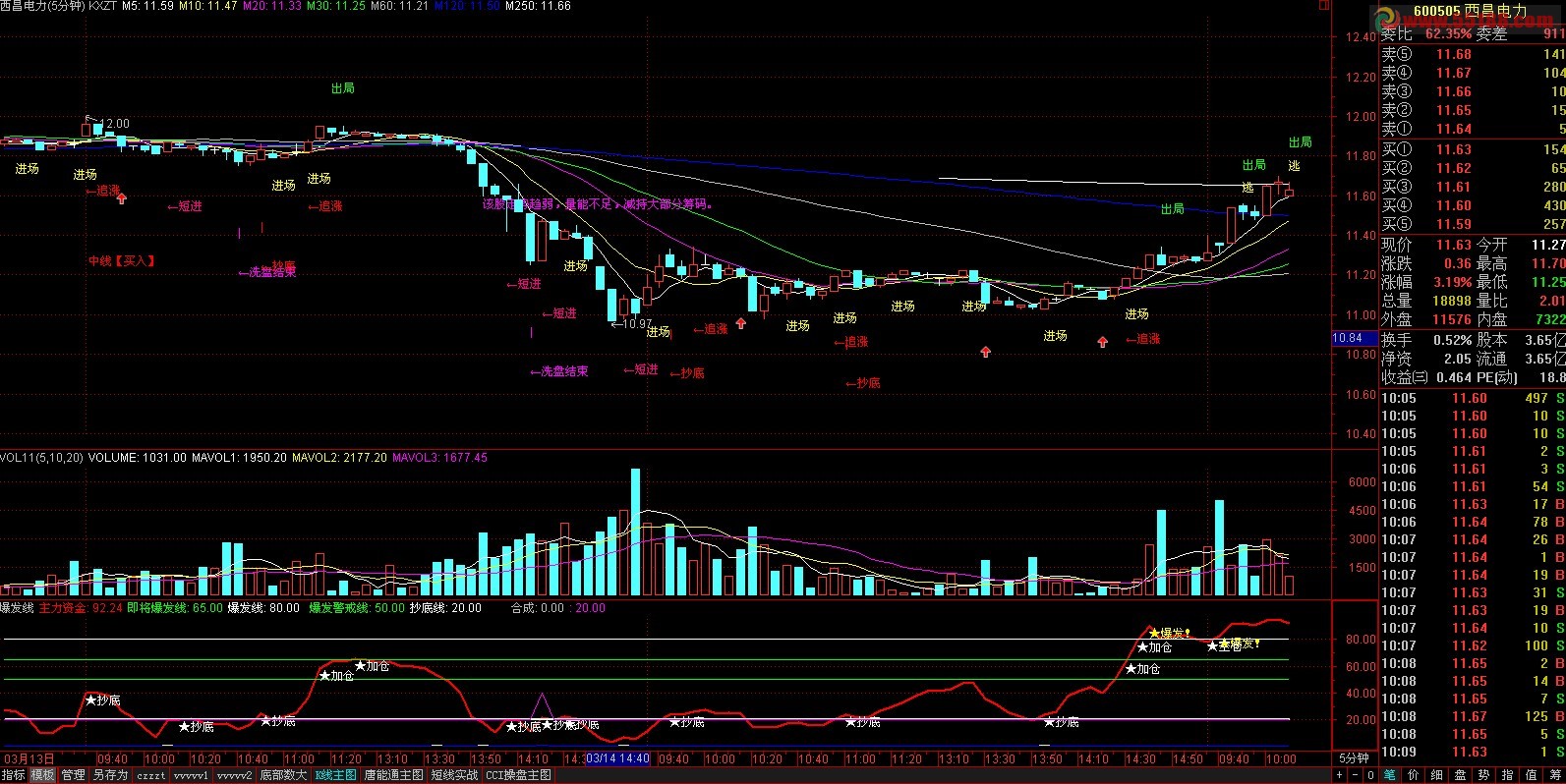
Task: Click the 现价 value 11.63
Action: (1454, 245)
